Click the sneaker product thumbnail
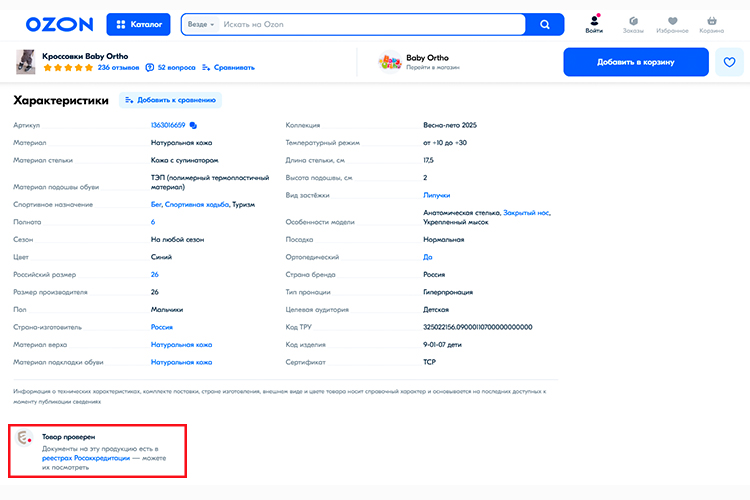 tap(25, 62)
